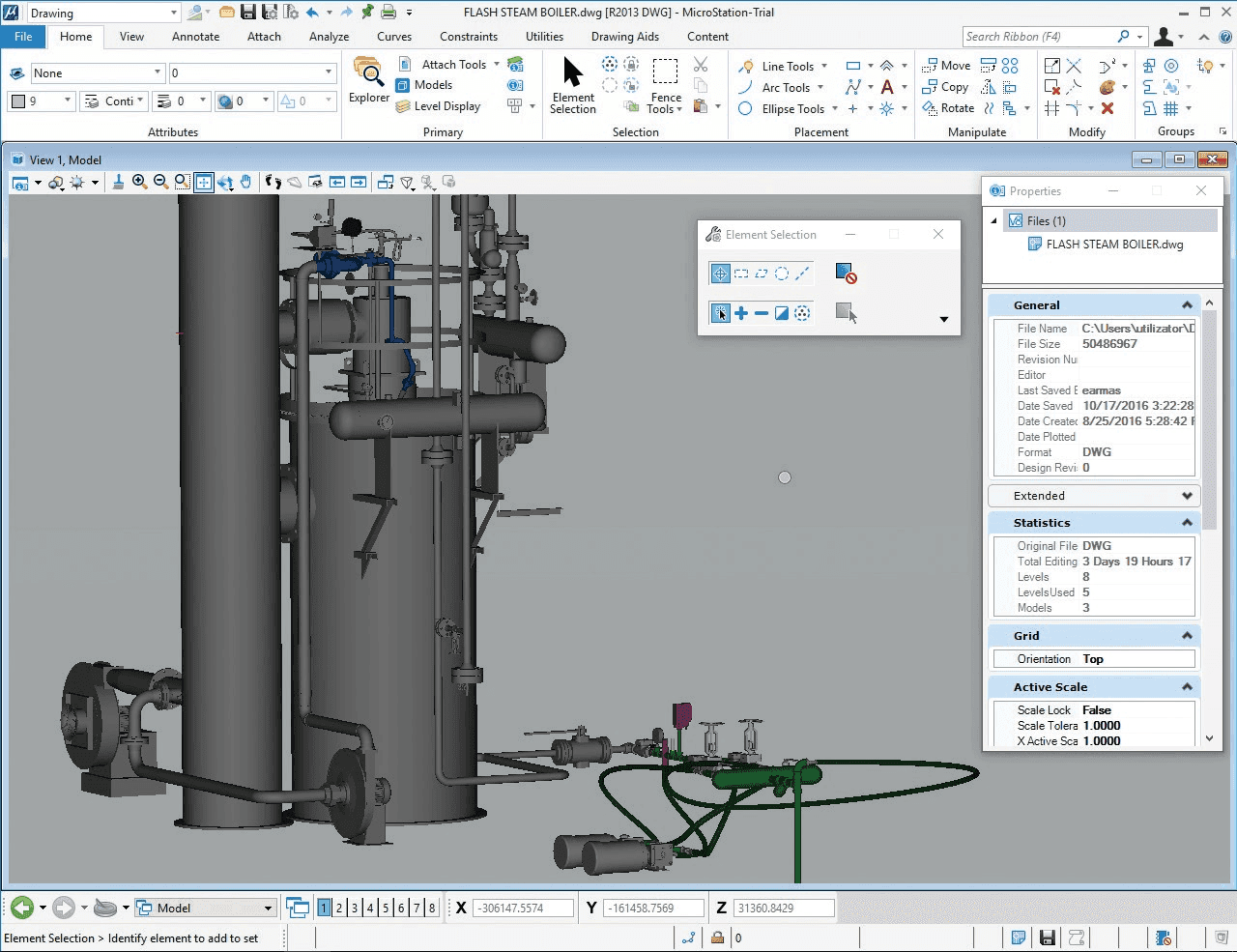Switch to the Constraints ribbon tab
The width and height of the screenshot is (1237, 952).
point(469,37)
